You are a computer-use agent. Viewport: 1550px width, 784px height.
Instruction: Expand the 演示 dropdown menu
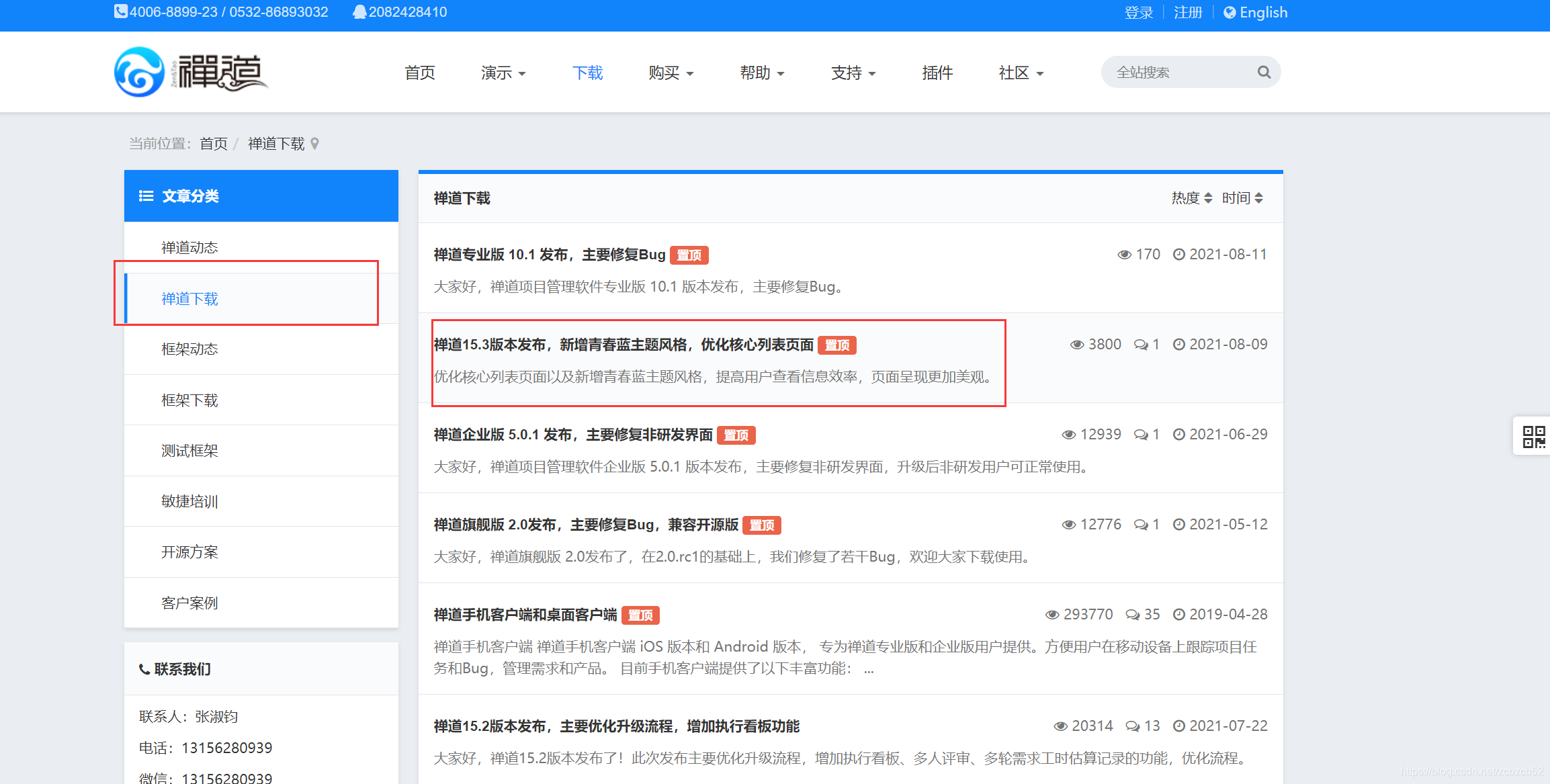tap(503, 73)
